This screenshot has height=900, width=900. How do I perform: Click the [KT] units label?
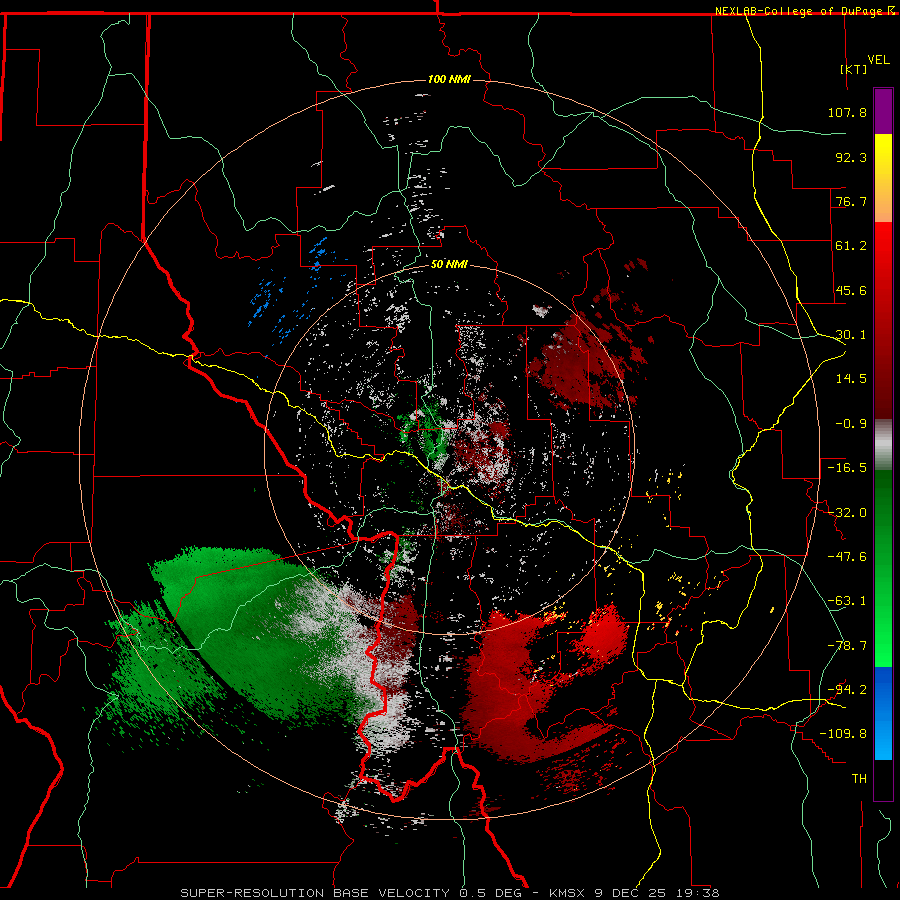tap(854, 69)
